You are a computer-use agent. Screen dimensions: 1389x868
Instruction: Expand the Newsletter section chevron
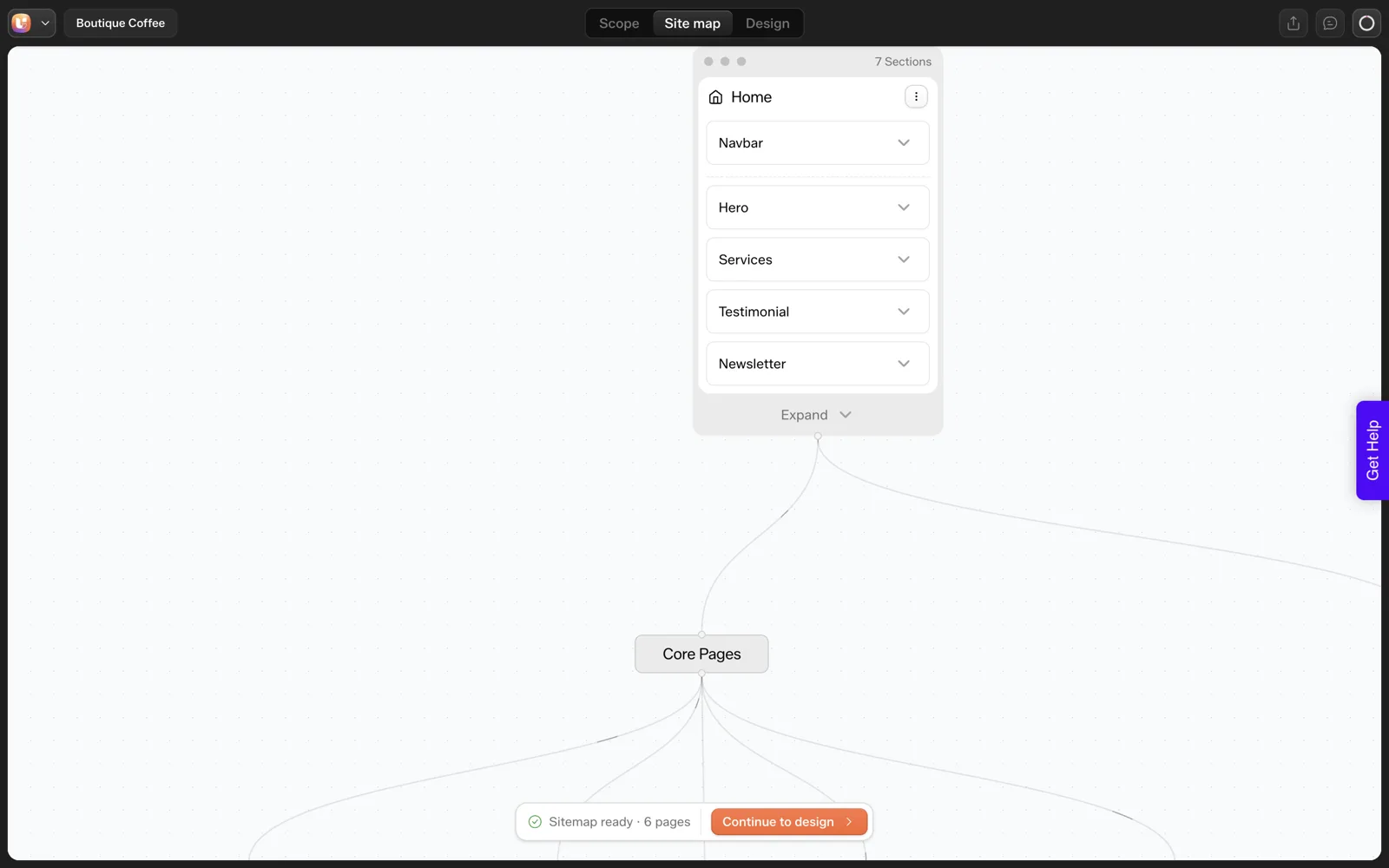(904, 364)
